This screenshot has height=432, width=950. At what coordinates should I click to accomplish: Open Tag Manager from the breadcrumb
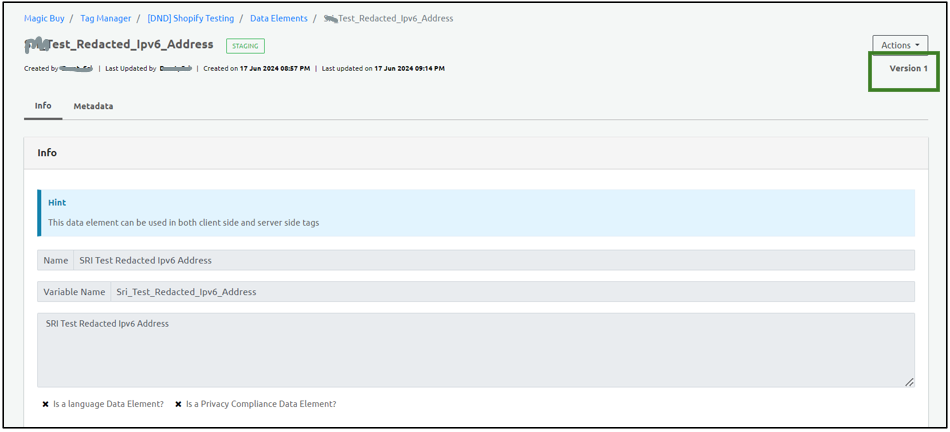105,18
